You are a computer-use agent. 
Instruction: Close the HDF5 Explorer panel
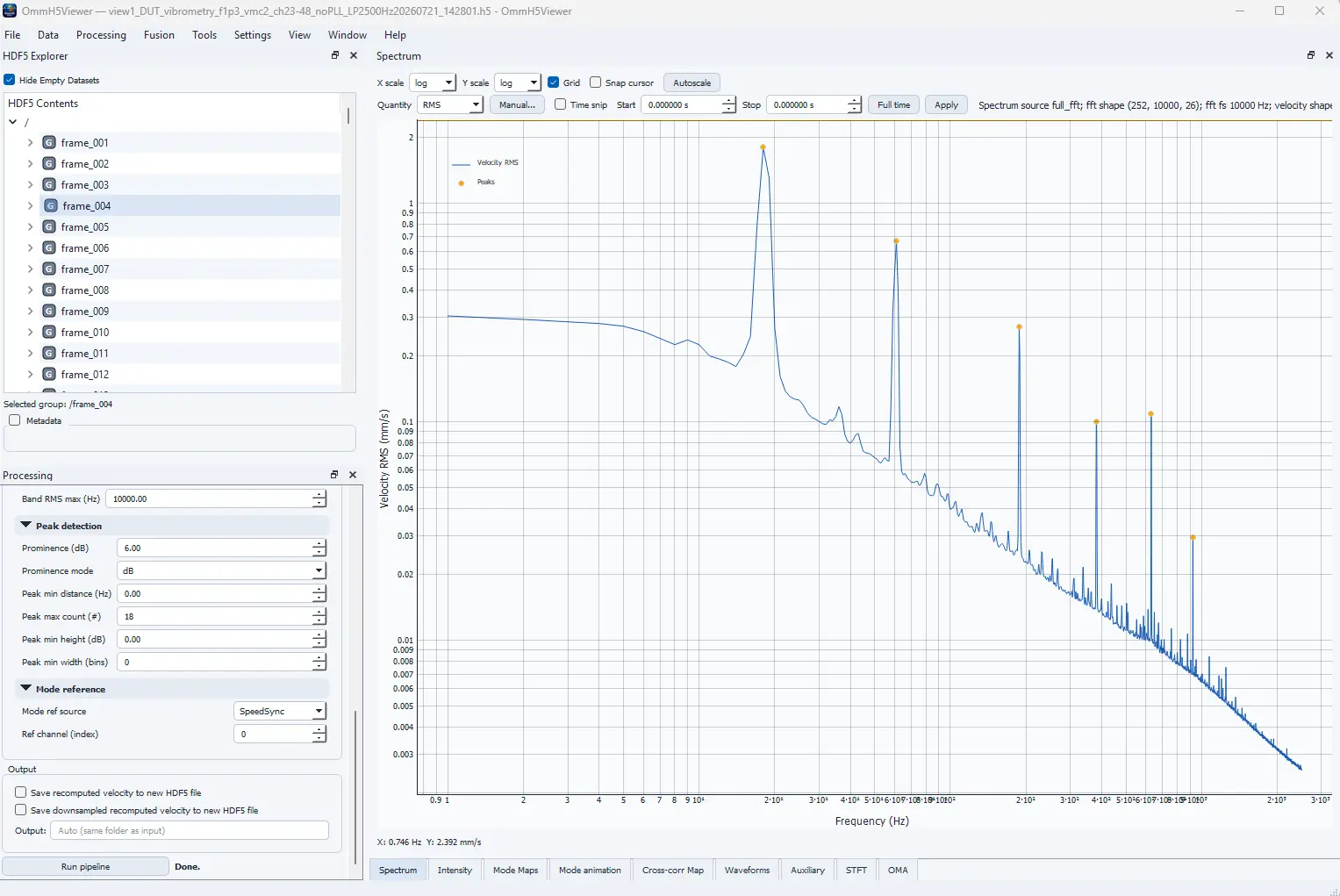[354, 55]
